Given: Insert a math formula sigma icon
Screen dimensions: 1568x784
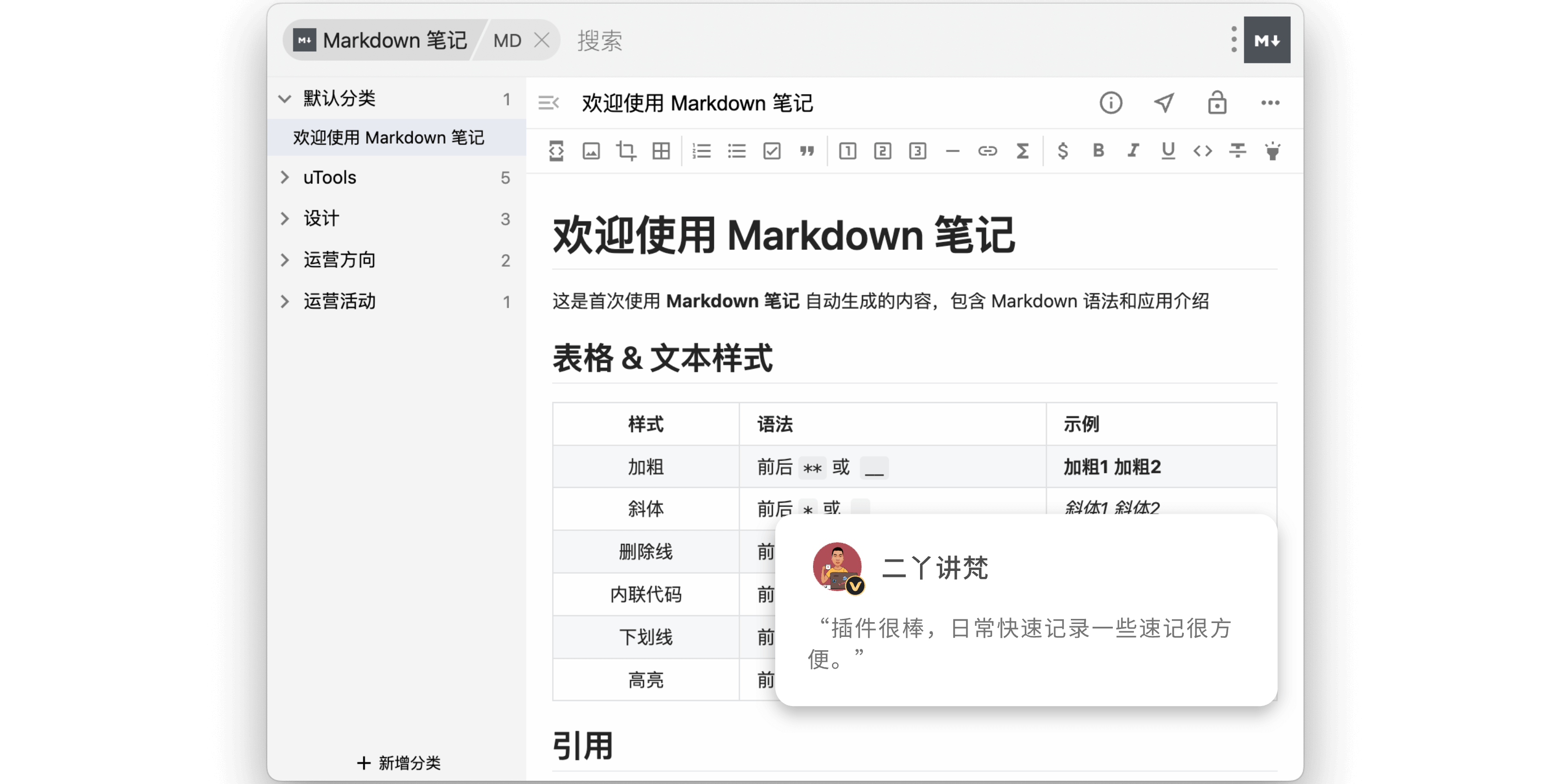Looking at the screenshot, I should (x=1022, y=150).
